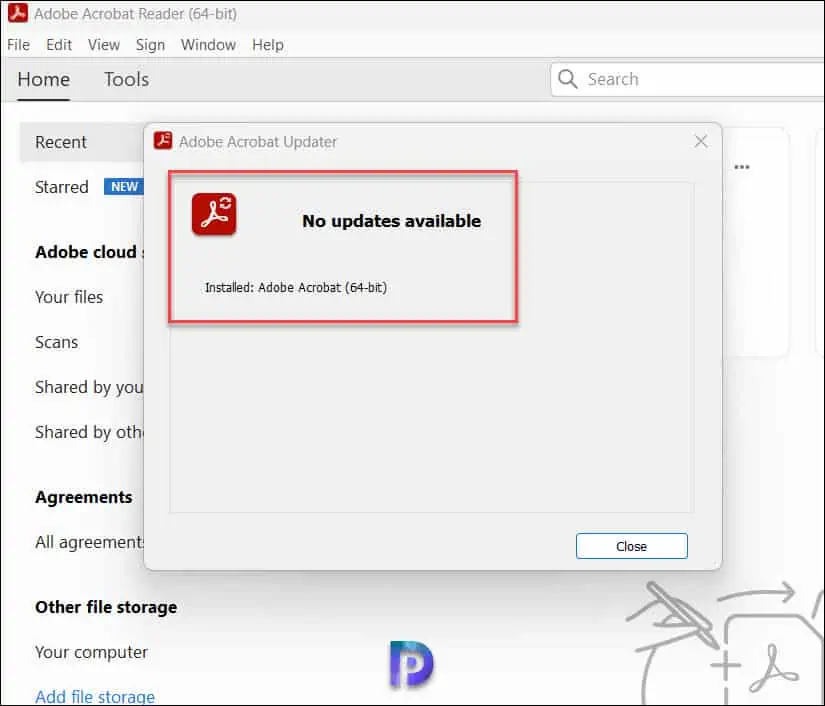This screenshot has width=825, height=706.
Task: Open the File menu
Action: click(18, 45)
